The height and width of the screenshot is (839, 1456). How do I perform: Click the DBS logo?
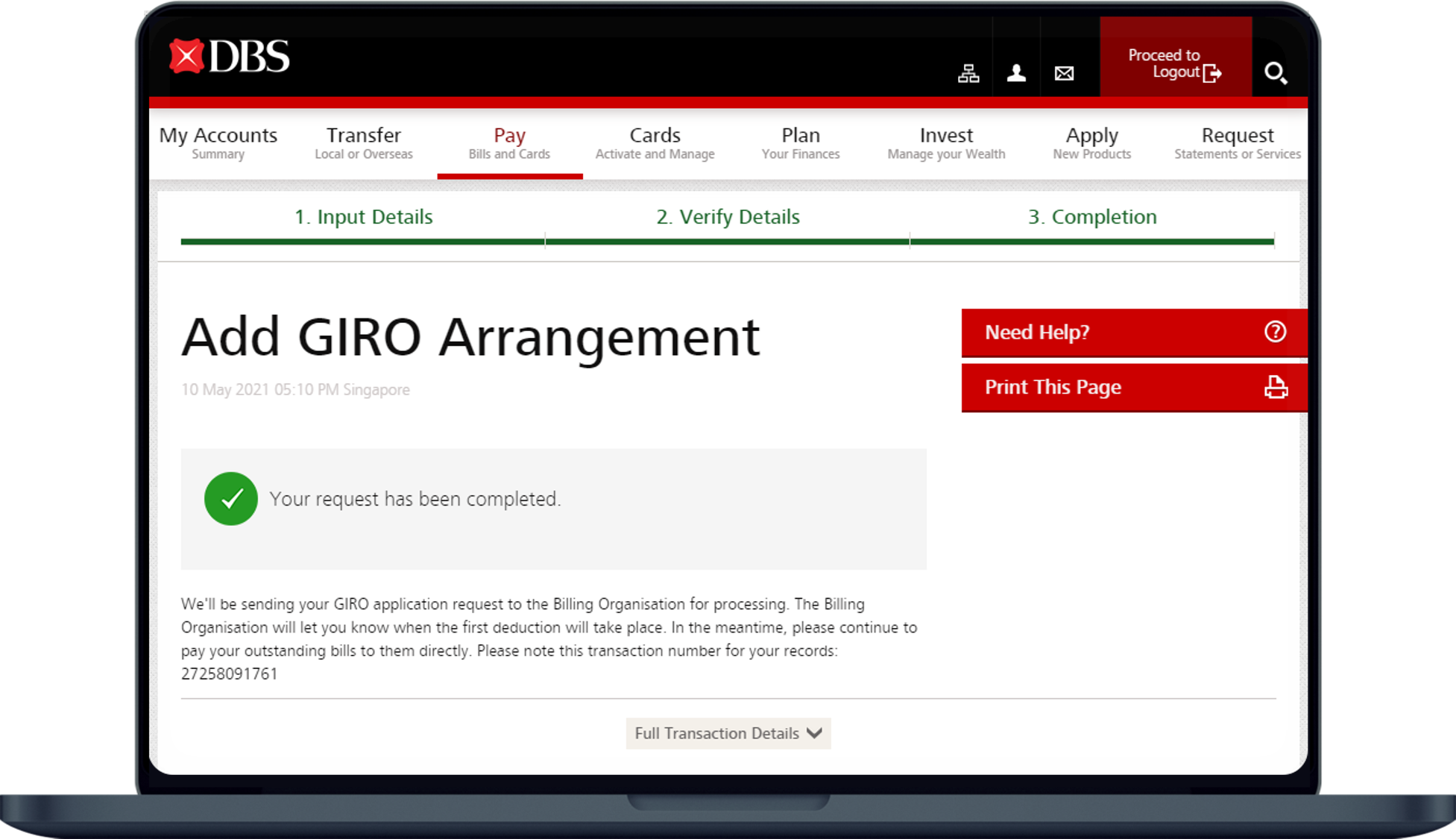point(230,57)
